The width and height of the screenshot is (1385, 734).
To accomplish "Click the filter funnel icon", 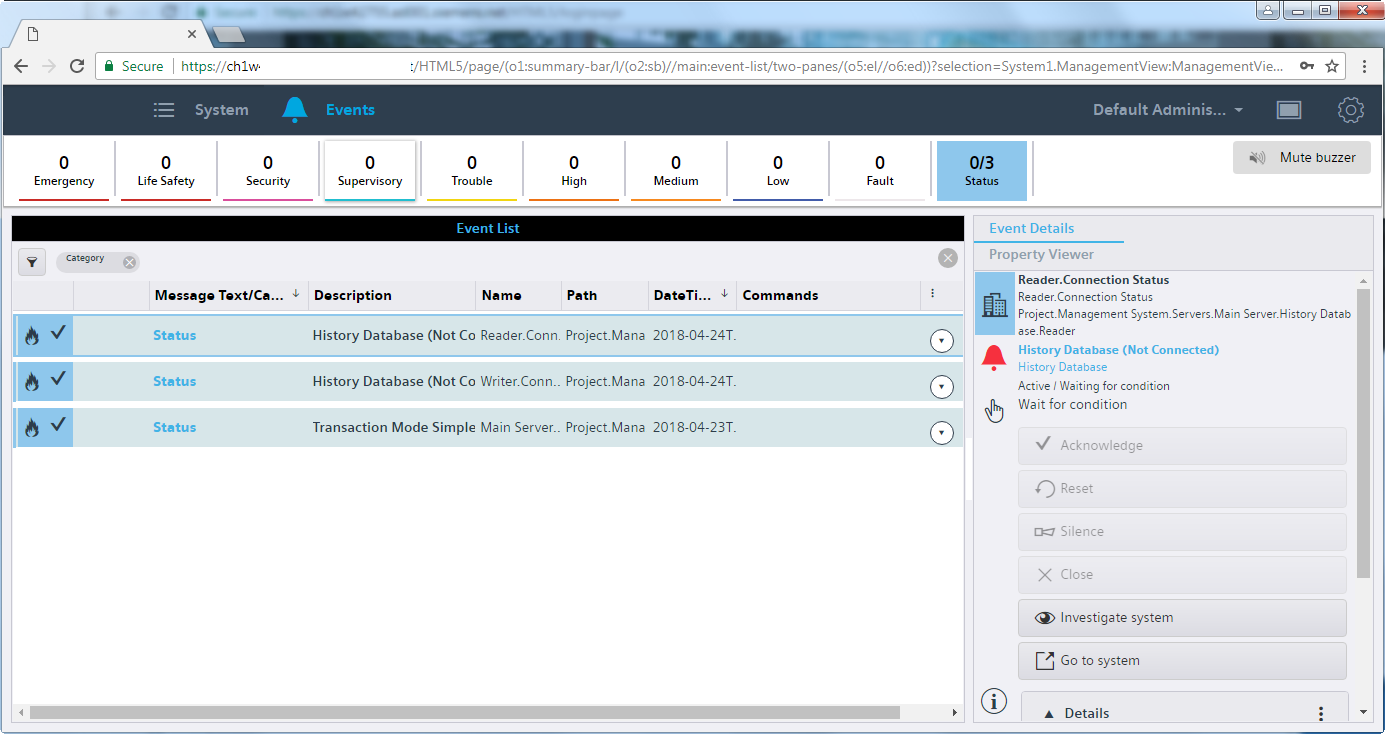I will click(32, 262).
